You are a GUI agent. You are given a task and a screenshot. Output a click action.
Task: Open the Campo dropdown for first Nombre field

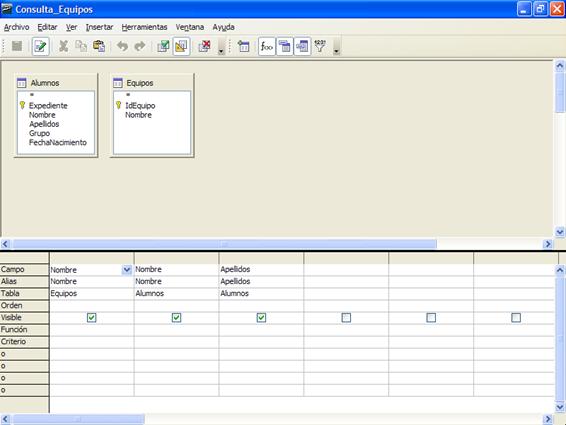click(x=127, y=270)
